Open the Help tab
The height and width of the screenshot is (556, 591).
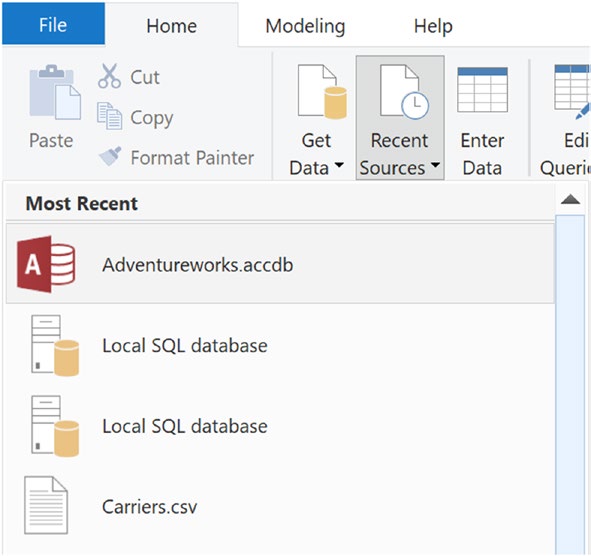433,26
